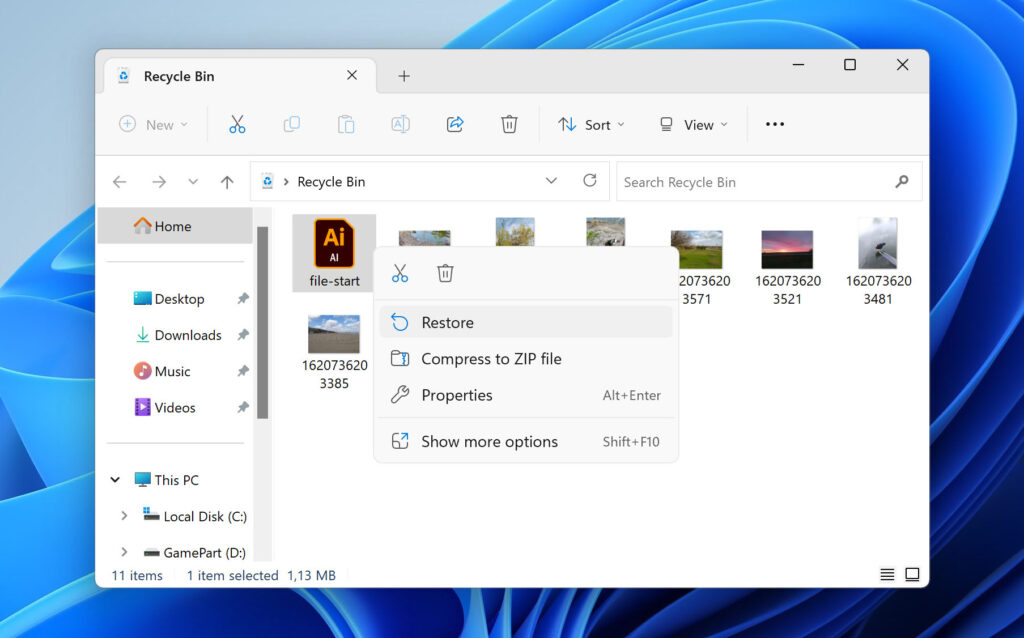Open a new tab with the plus button
The image size is (1024, 638).
coord(404,75)
